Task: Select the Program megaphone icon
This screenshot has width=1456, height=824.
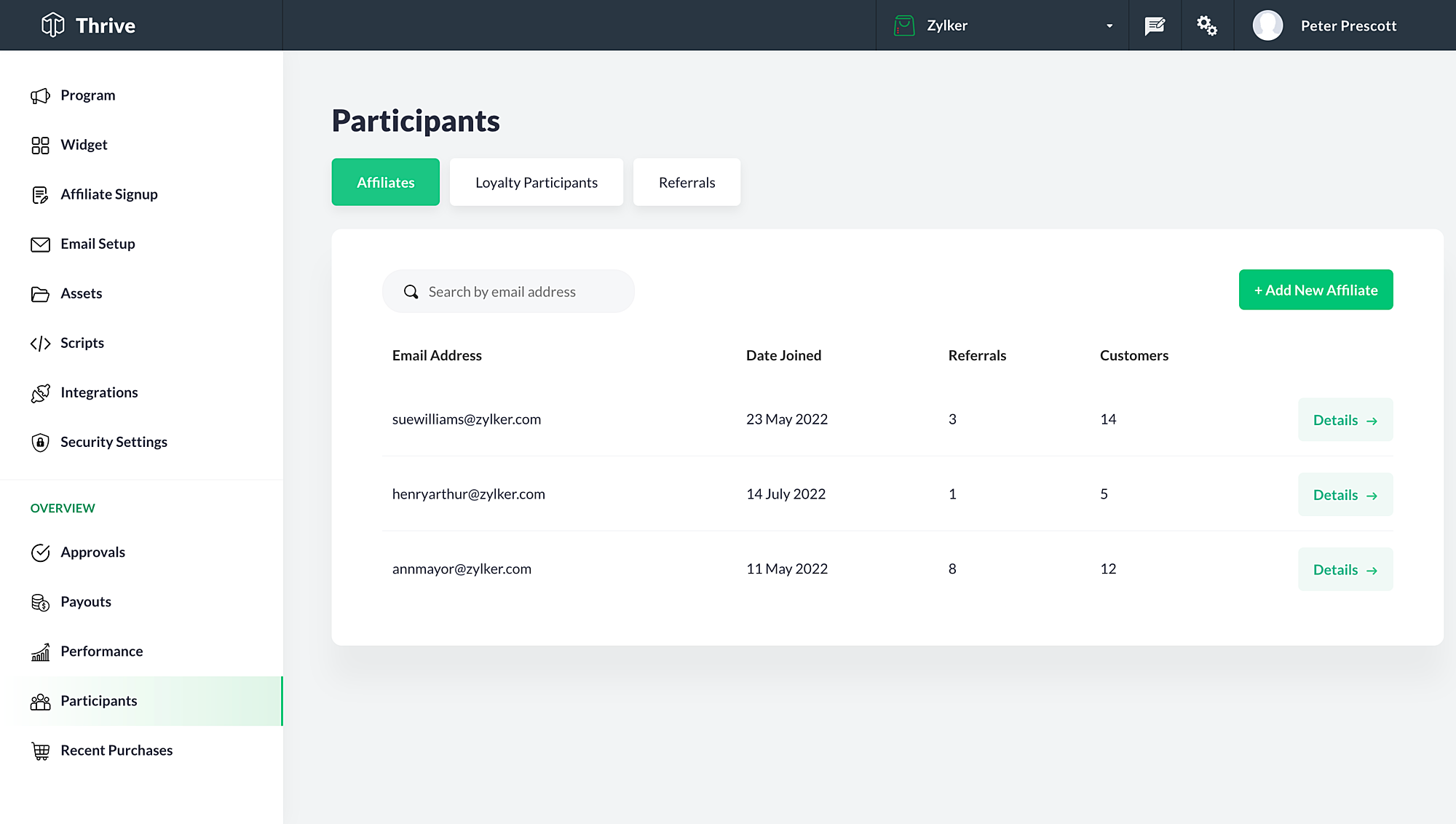Action: (x=41, y=95)
